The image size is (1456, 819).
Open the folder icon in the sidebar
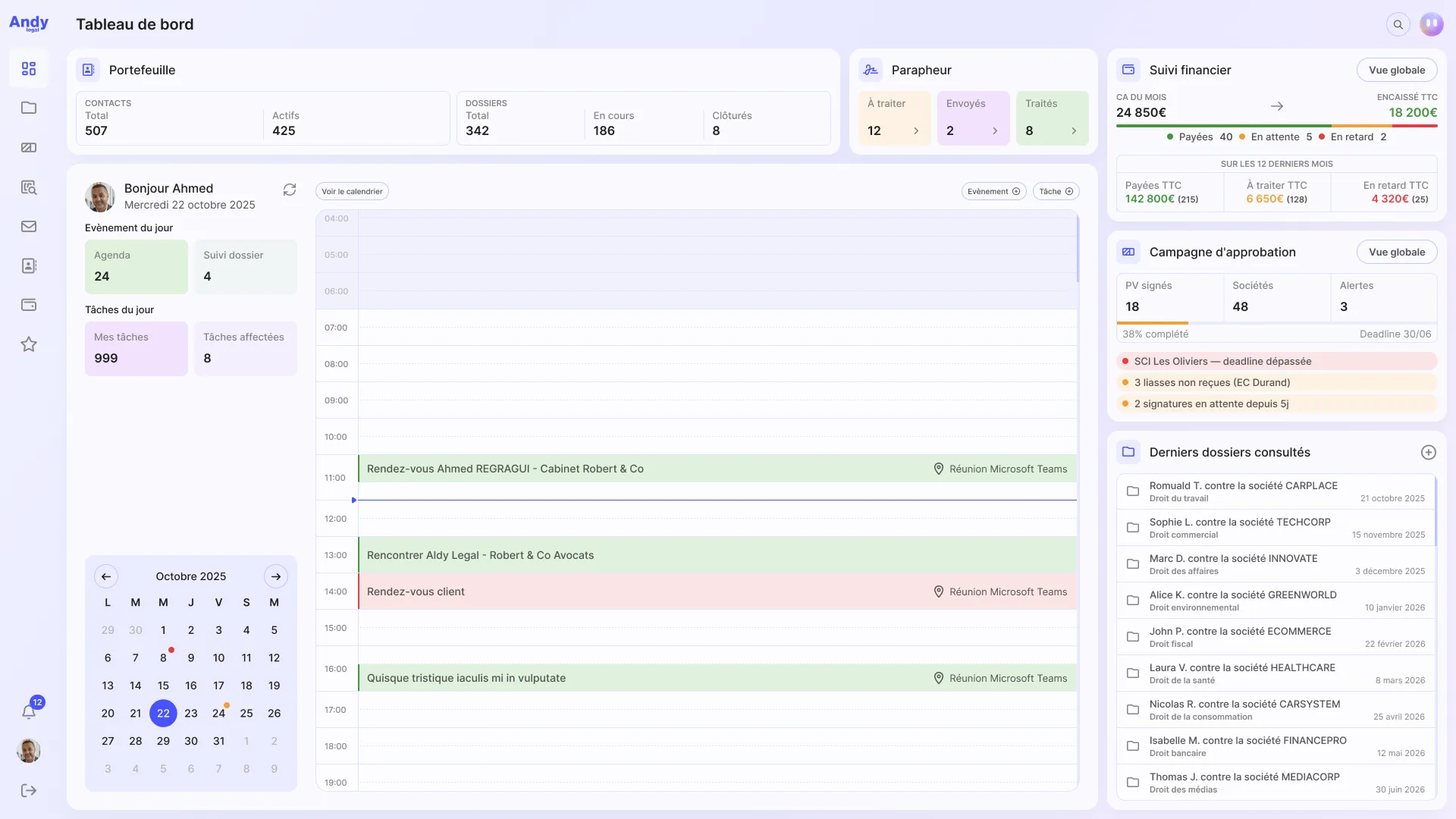coord(29,108)
